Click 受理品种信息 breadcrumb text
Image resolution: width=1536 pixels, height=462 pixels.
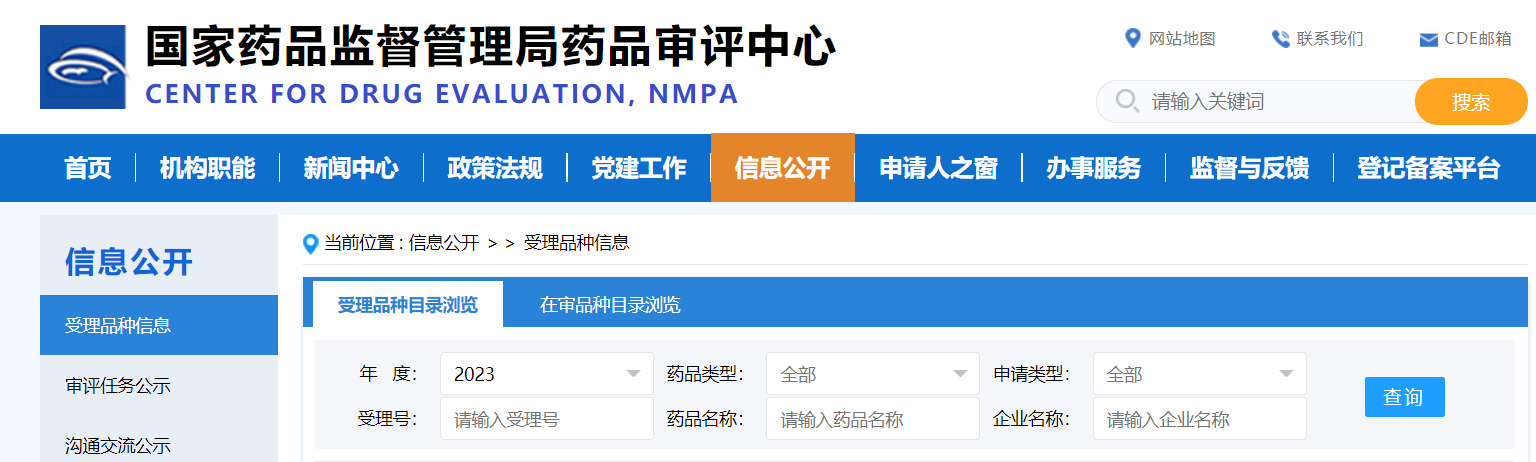[577, 243]
